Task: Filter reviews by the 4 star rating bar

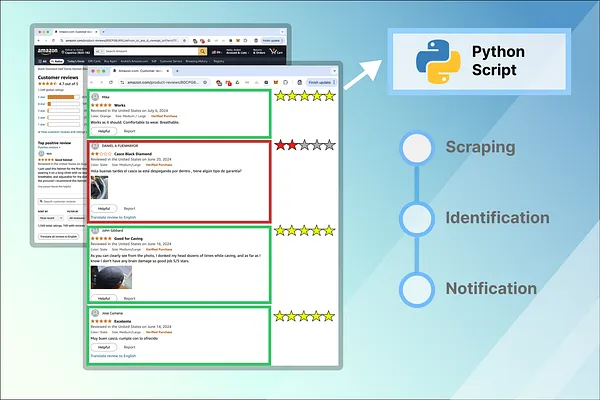Action: [x=64, y=104]
